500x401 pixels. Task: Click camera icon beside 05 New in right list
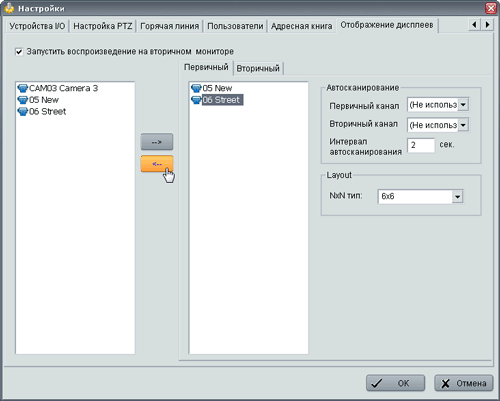196,88
